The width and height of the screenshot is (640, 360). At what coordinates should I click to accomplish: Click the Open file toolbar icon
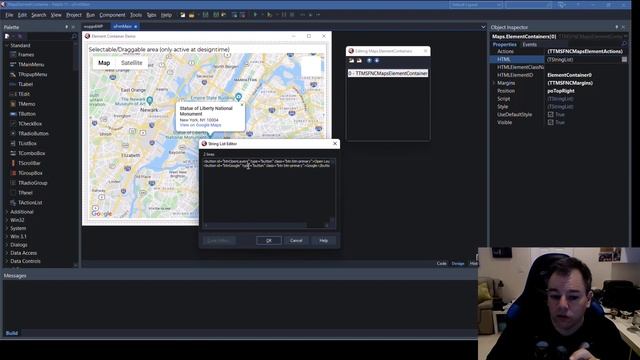(x=191, y=15)
